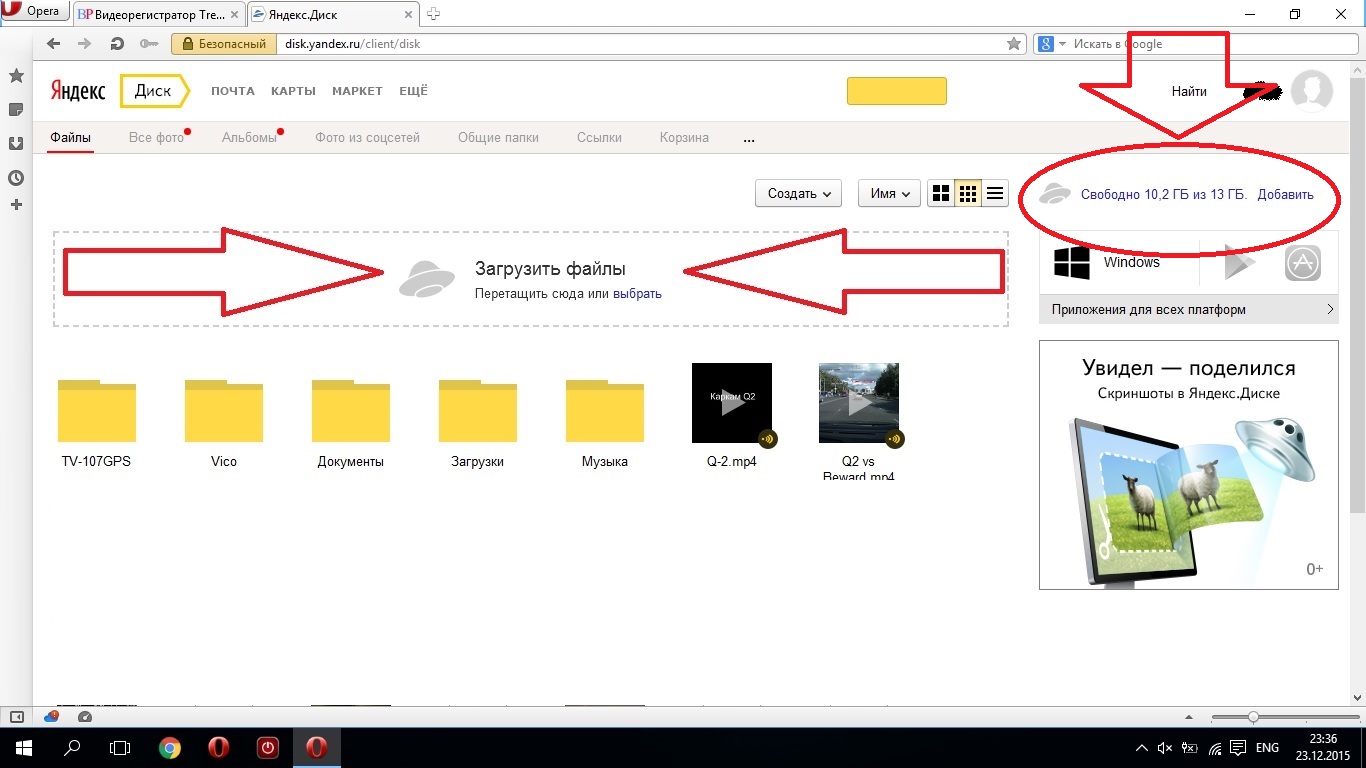Screen dimensions: 1366x768
Task: Click the выбрать link to upload files
Action: coord(637,294)
